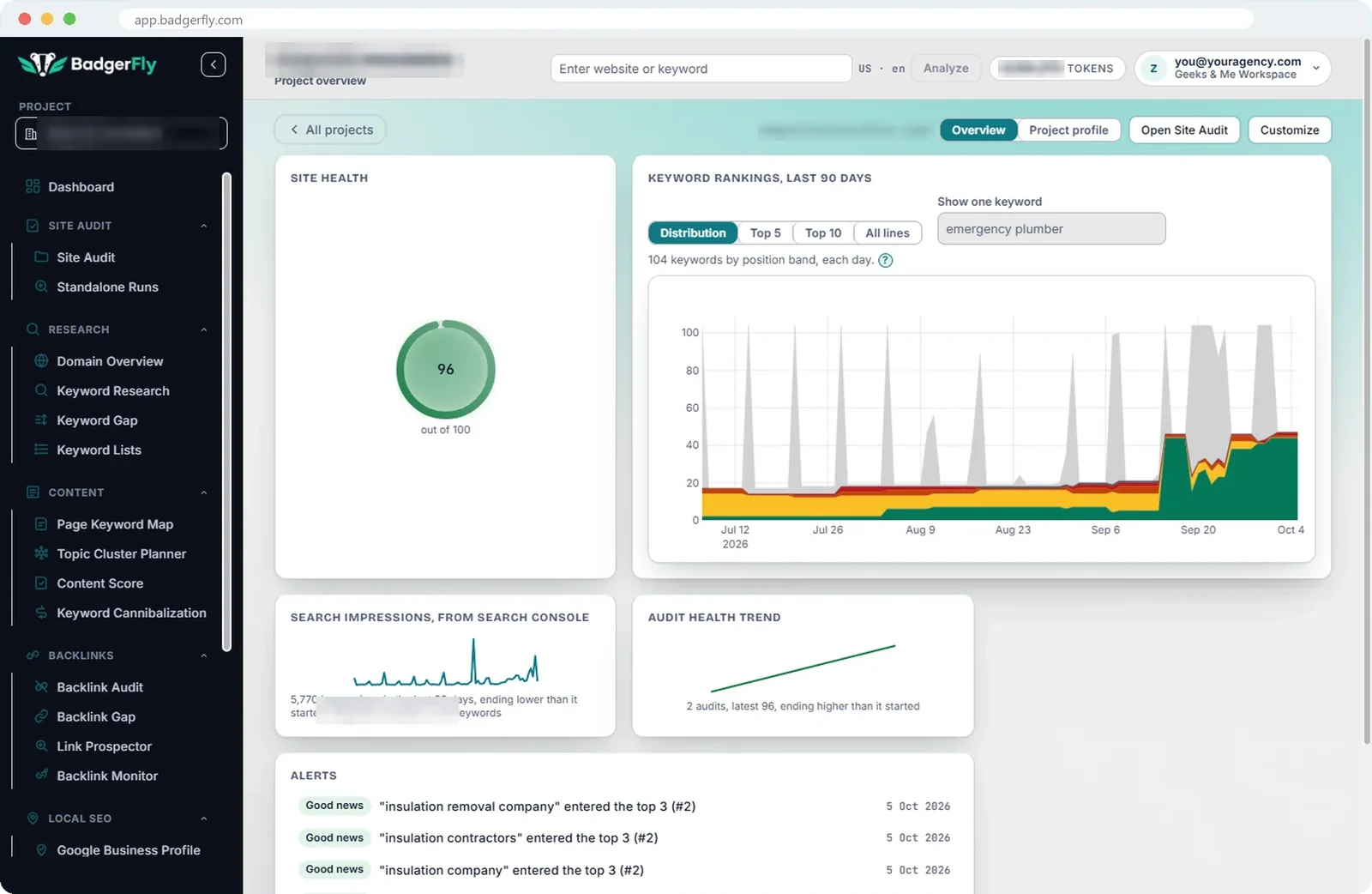Click the LOCAL SEO section pin icon
Viewport: 1372px width, 894px height.
(x=33, y=818)
